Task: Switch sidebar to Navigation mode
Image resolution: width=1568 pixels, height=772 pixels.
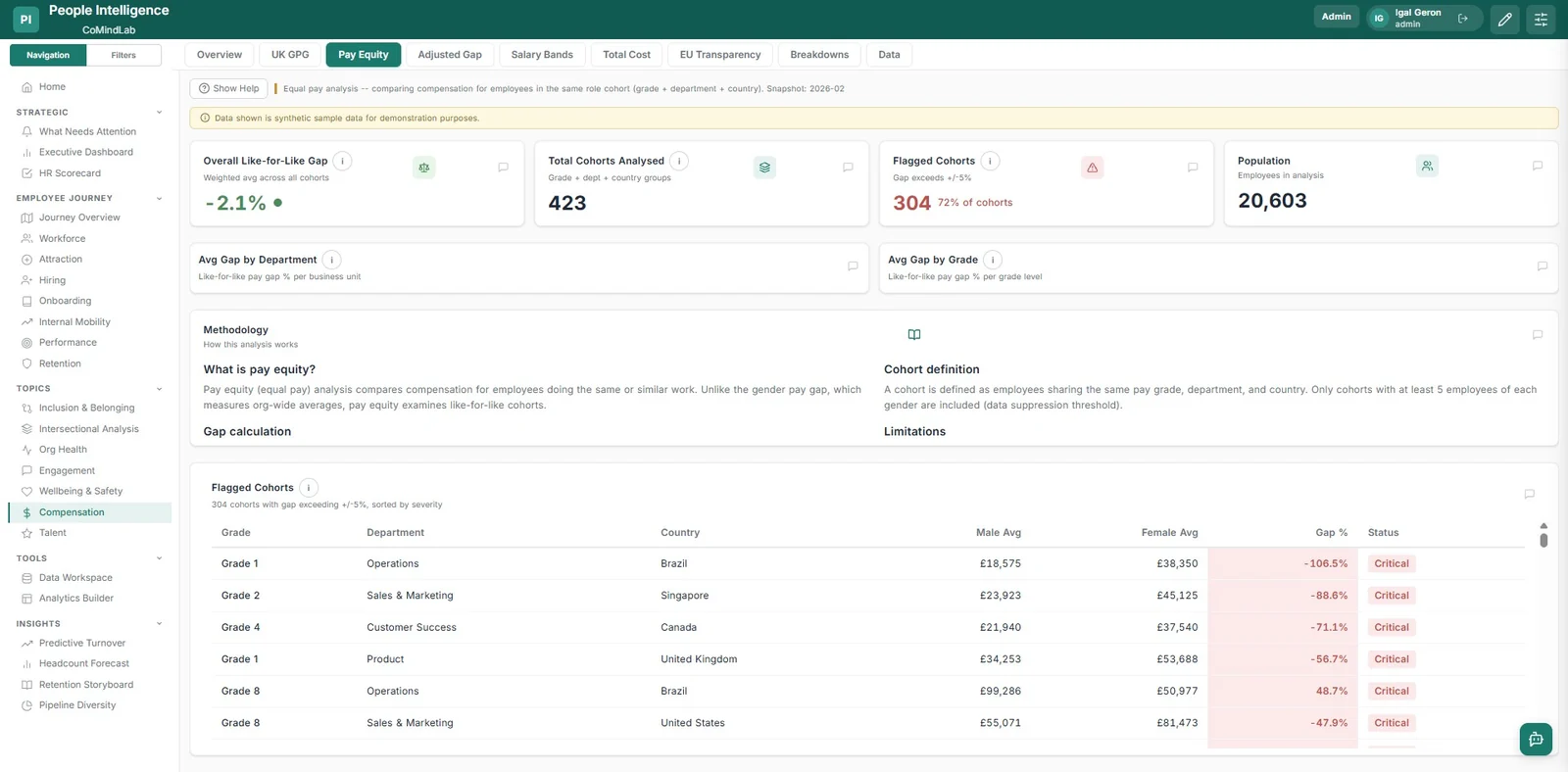Action: (x=48, y=55)
